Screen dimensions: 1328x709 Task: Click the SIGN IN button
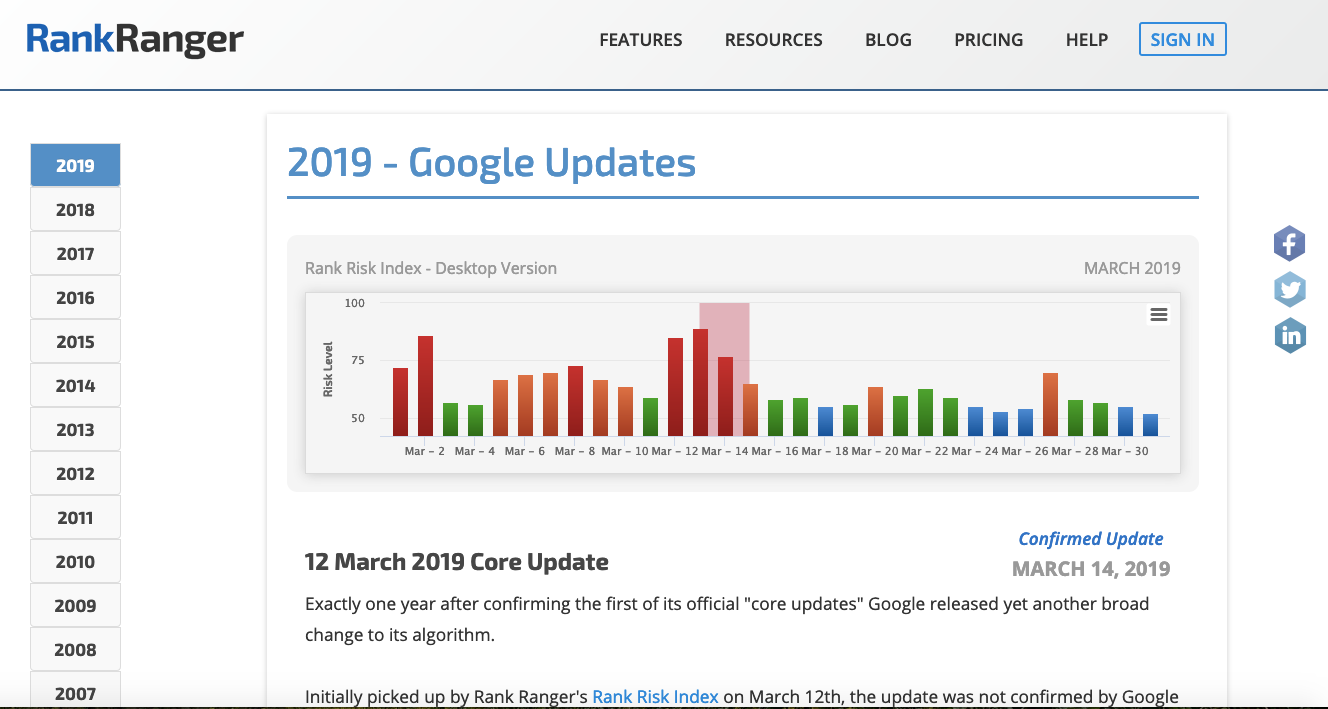[1182, 40]
